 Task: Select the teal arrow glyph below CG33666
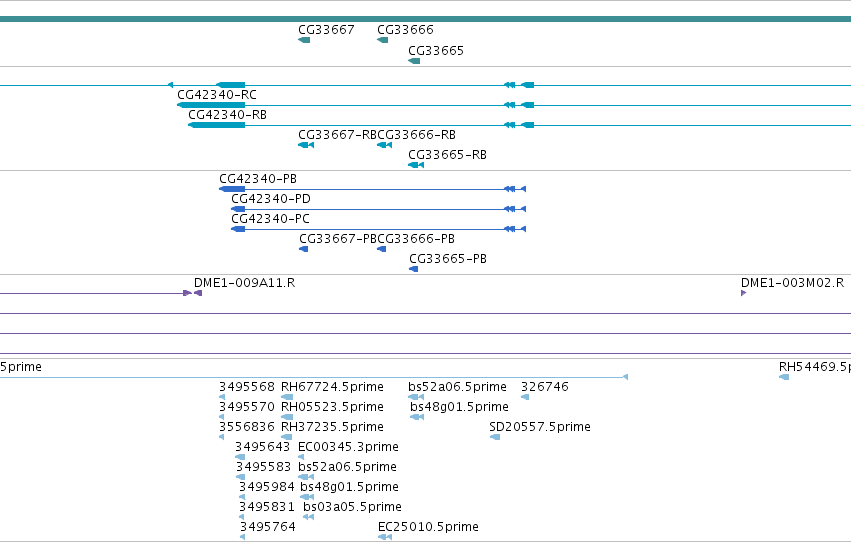point(383,40)
